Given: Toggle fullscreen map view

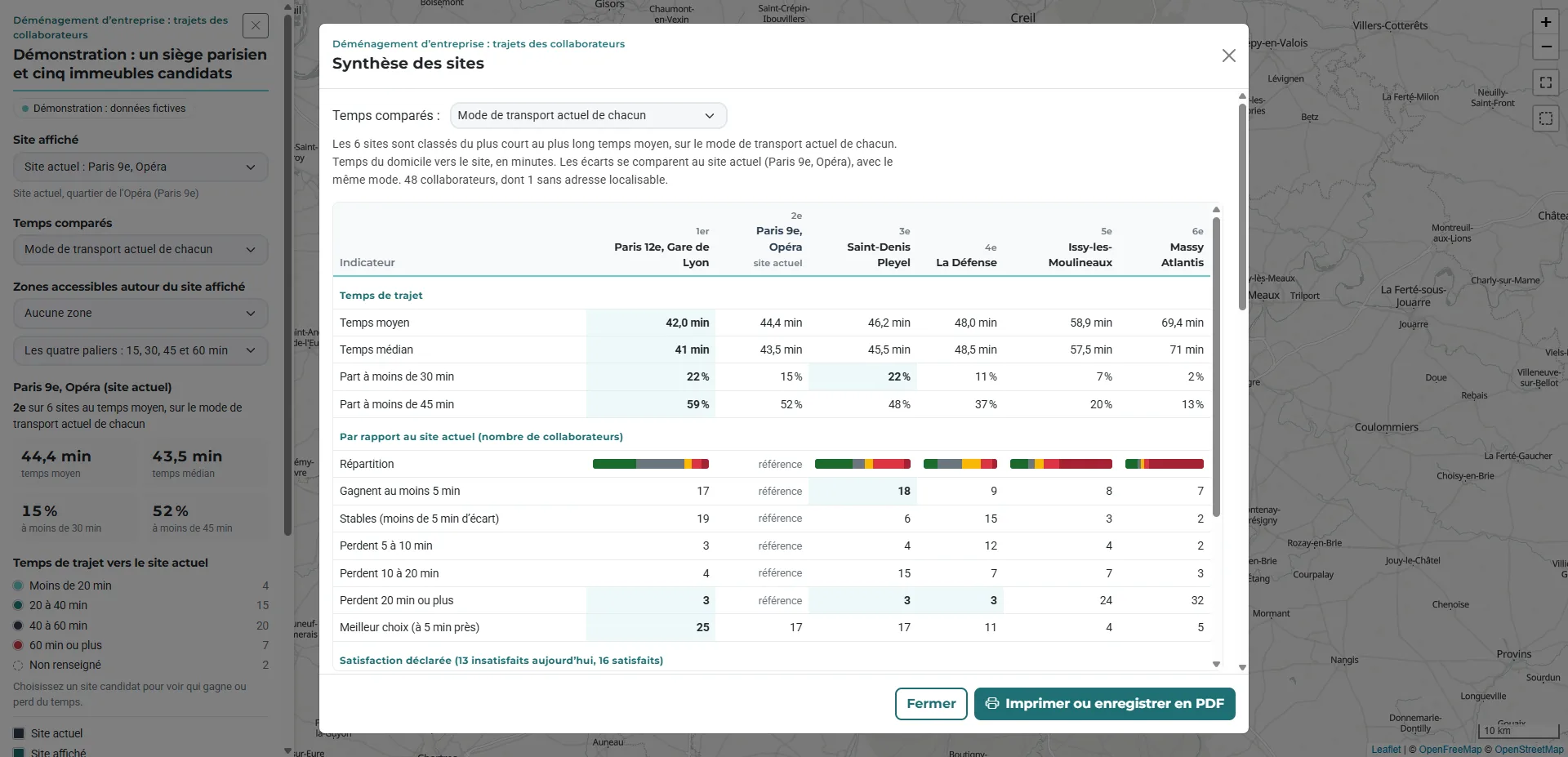Looking at the screenshot, I should [x=1546, y=82].
